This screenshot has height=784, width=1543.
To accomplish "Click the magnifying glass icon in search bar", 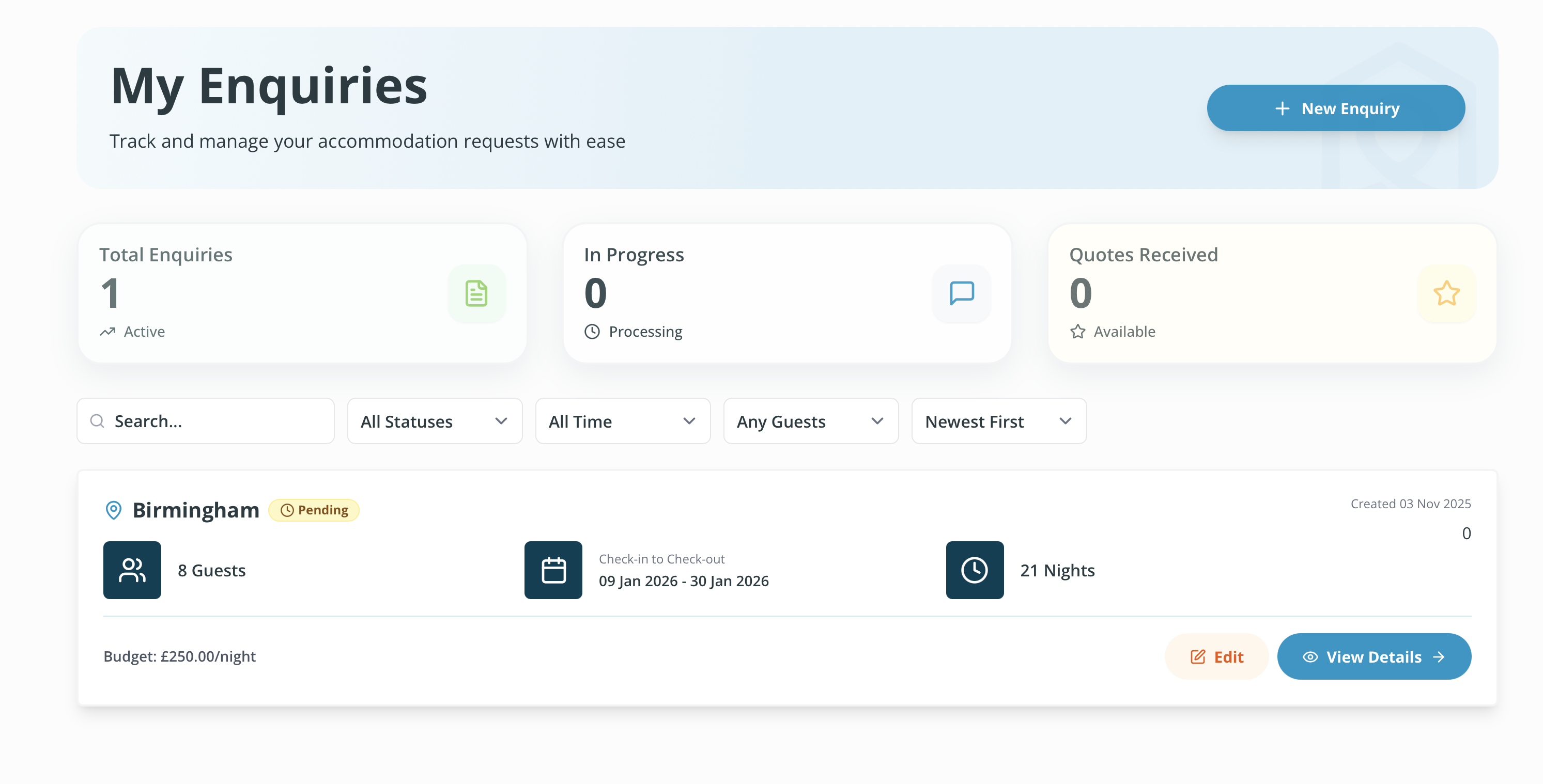I will tap(97, 421).
